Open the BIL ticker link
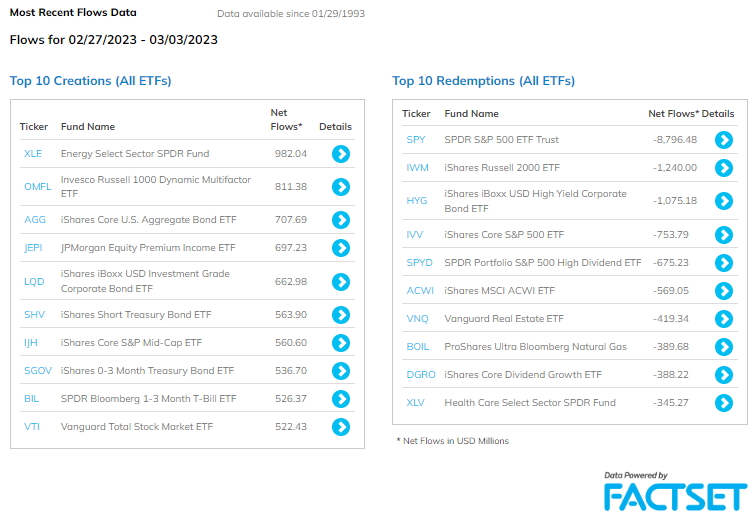 (31, 398)
